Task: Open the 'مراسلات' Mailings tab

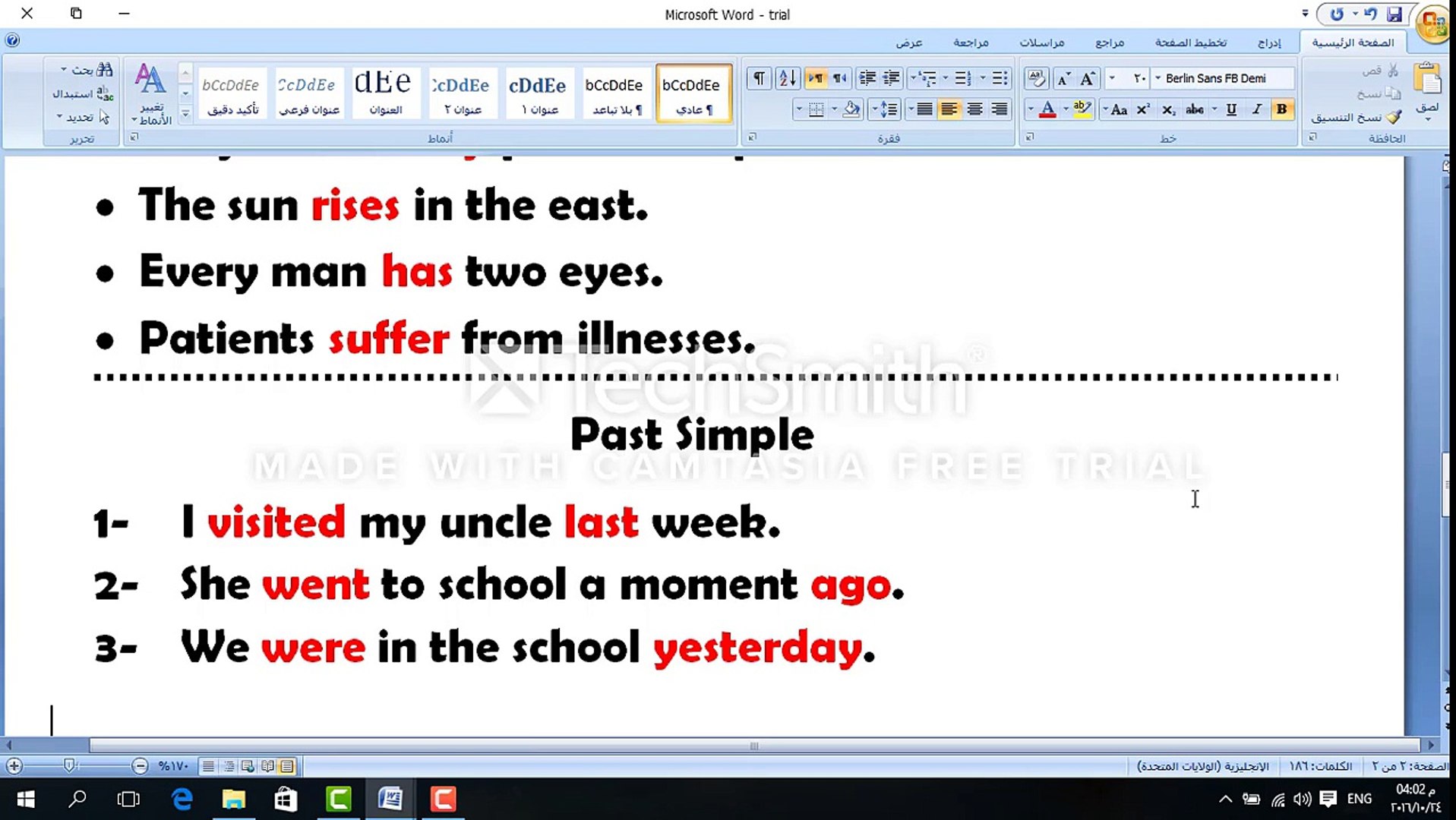Action: pos(1041,43)
